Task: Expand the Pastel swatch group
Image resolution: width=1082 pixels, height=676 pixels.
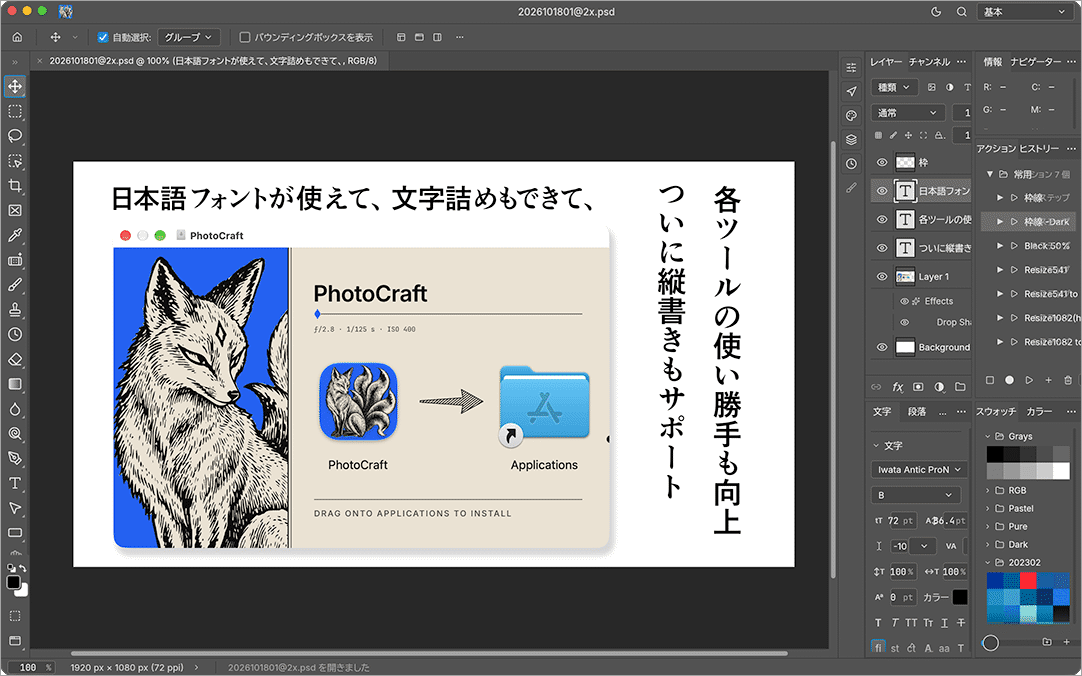Action: pos(987,508)
